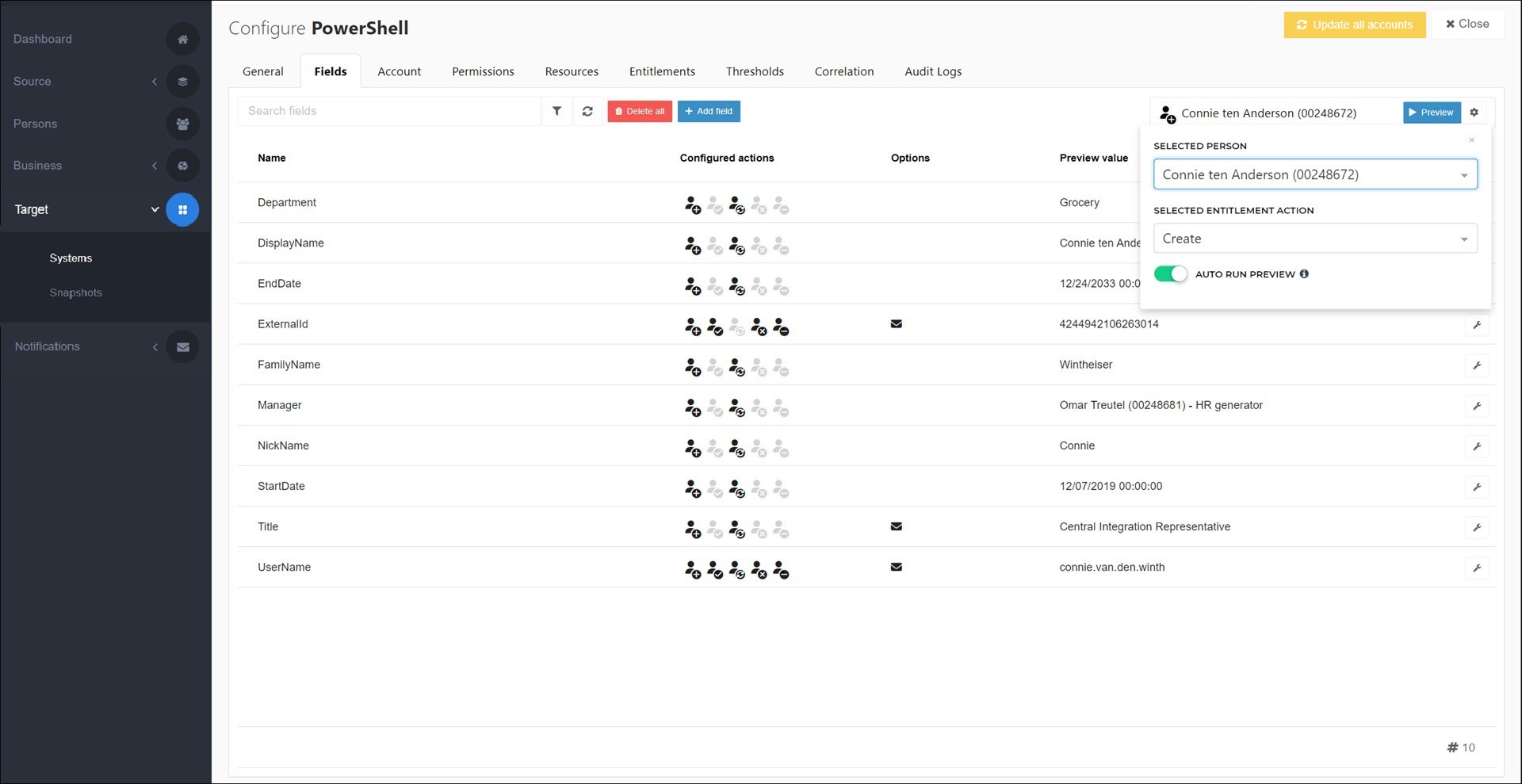Click delete-action icon in UserName row
Image resolution: width=1522 pixels, height=784 pixels.
pyautogui.click(x=781, y=570)
